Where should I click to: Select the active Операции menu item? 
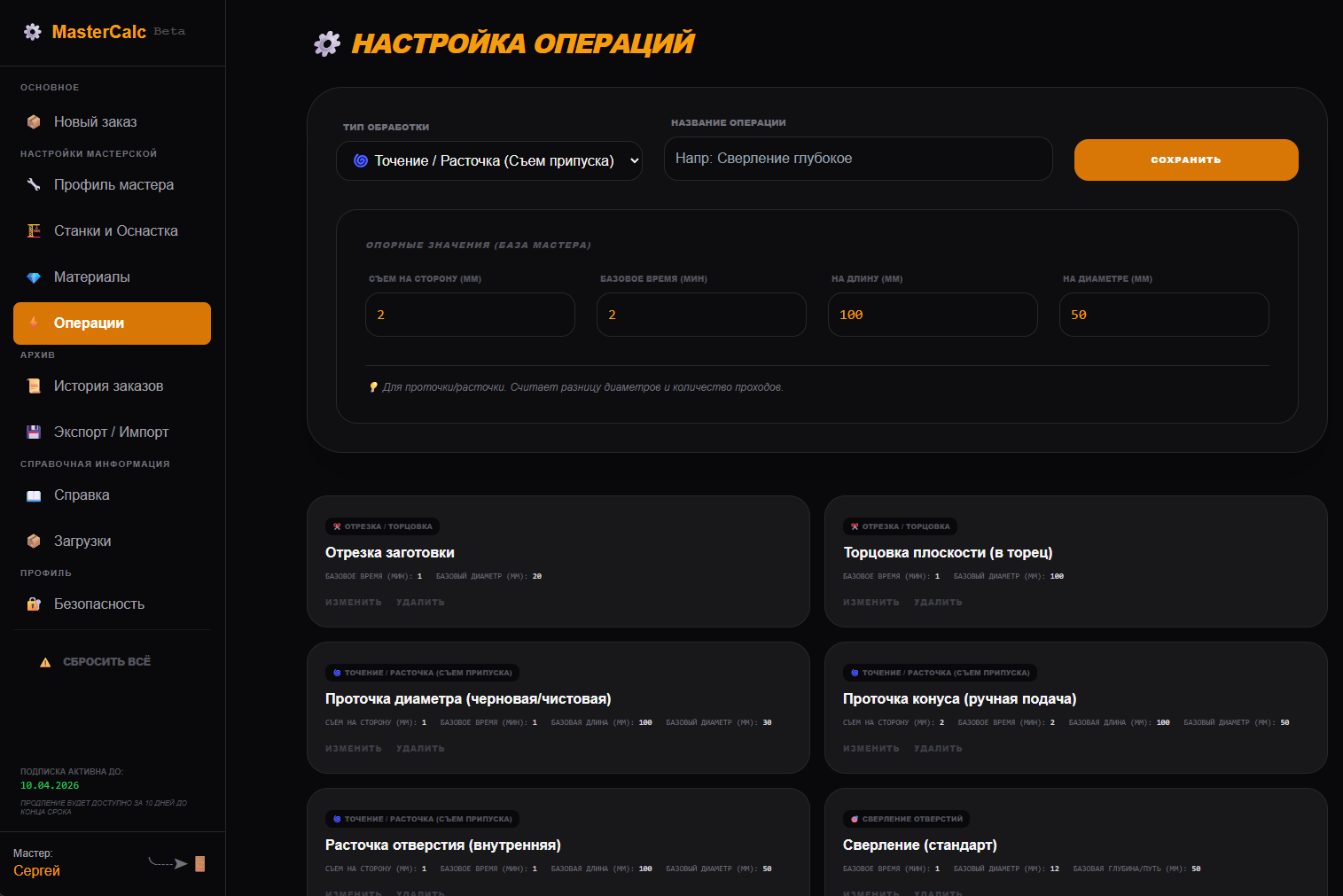click(112, 323)
